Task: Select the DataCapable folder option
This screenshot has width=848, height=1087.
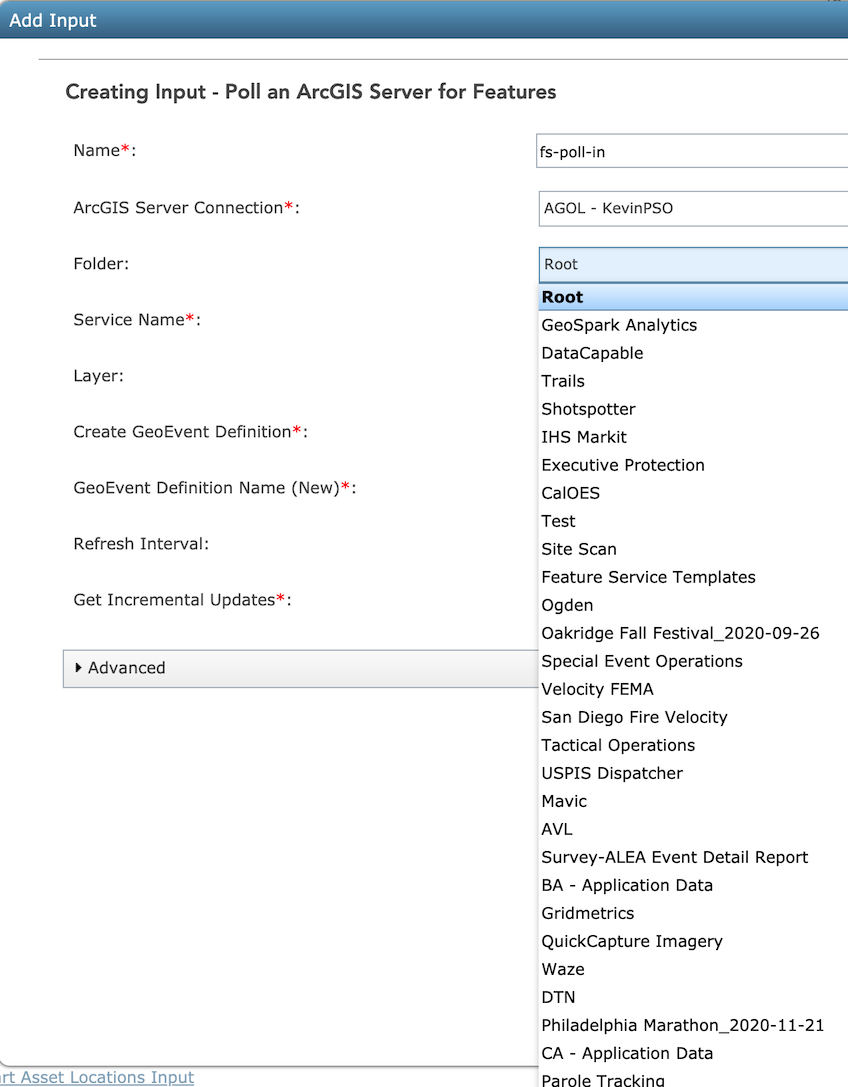Action: [x=693, y=353]
